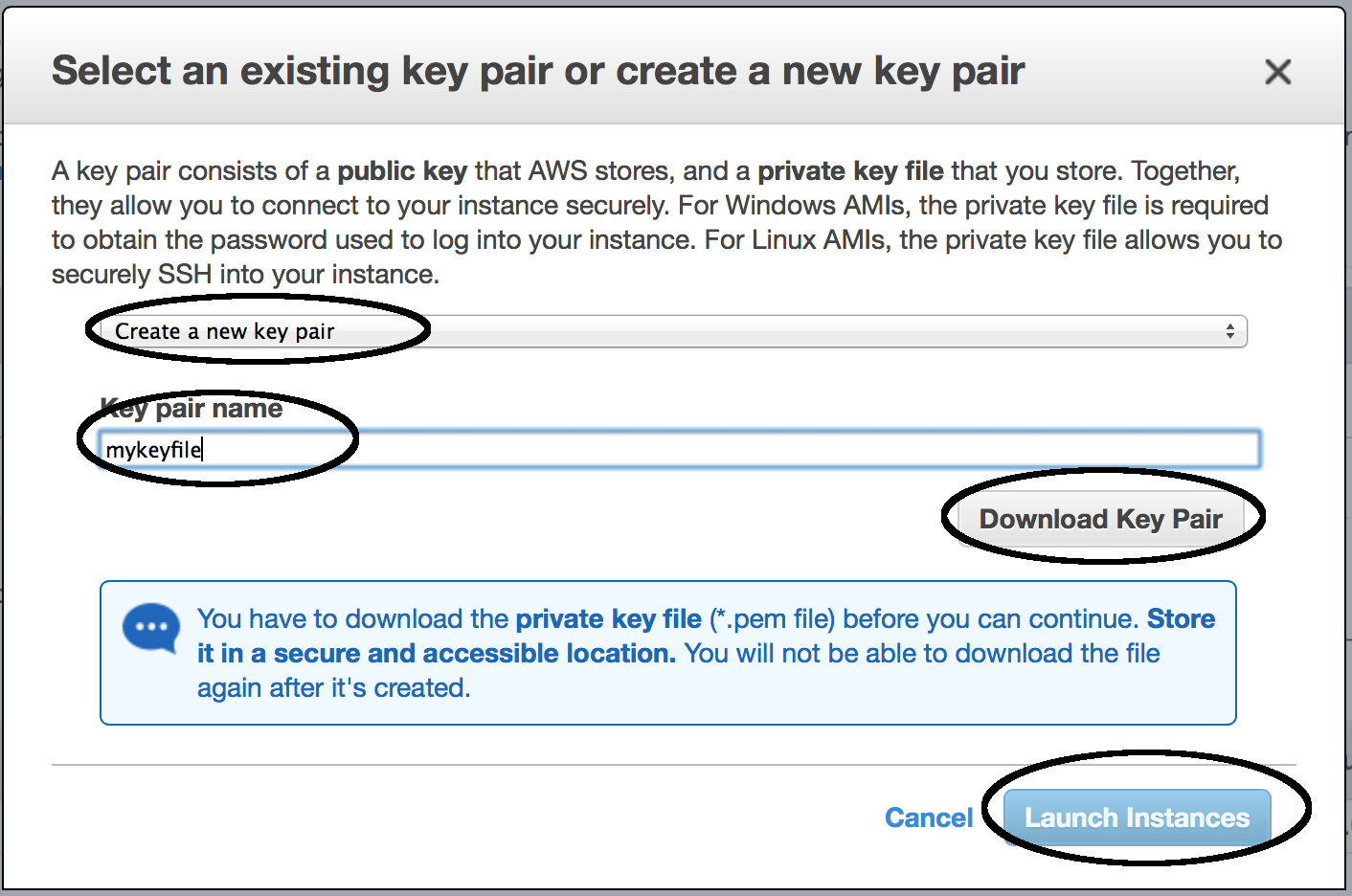Click the "mykeyfile" text in the name field

(x=153, y=450)
